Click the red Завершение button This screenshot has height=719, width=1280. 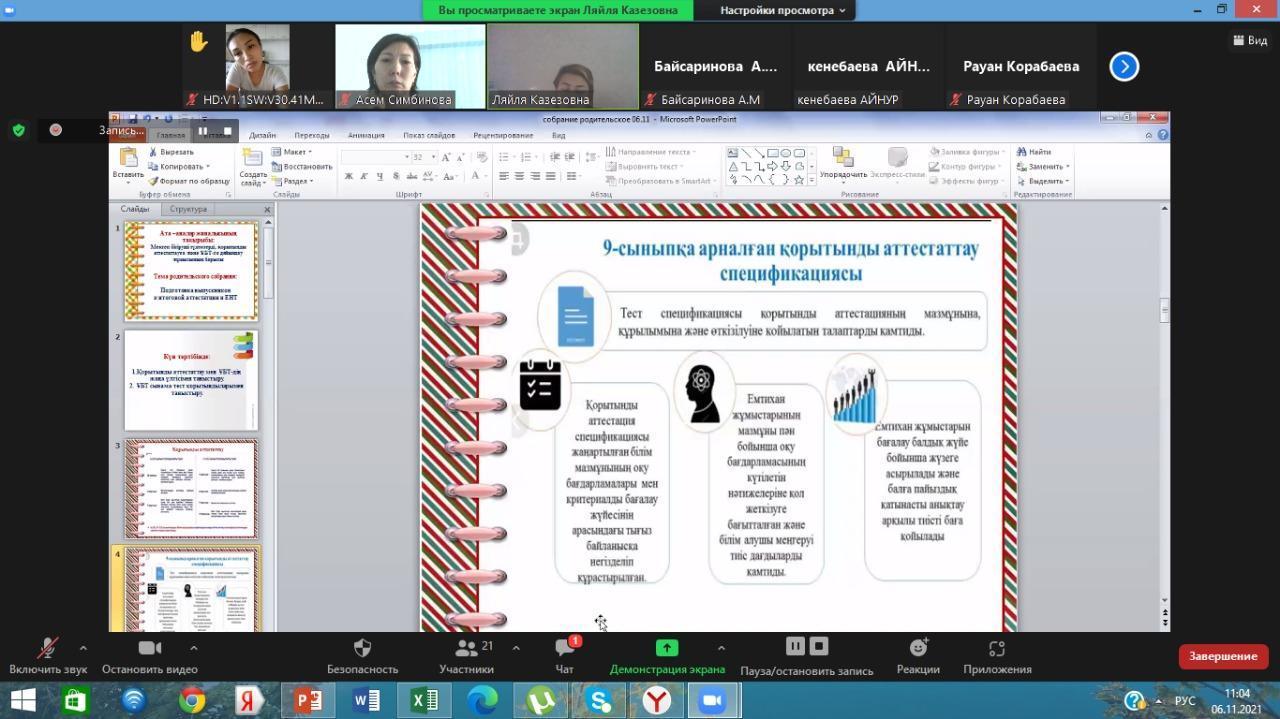(1223, 656)
